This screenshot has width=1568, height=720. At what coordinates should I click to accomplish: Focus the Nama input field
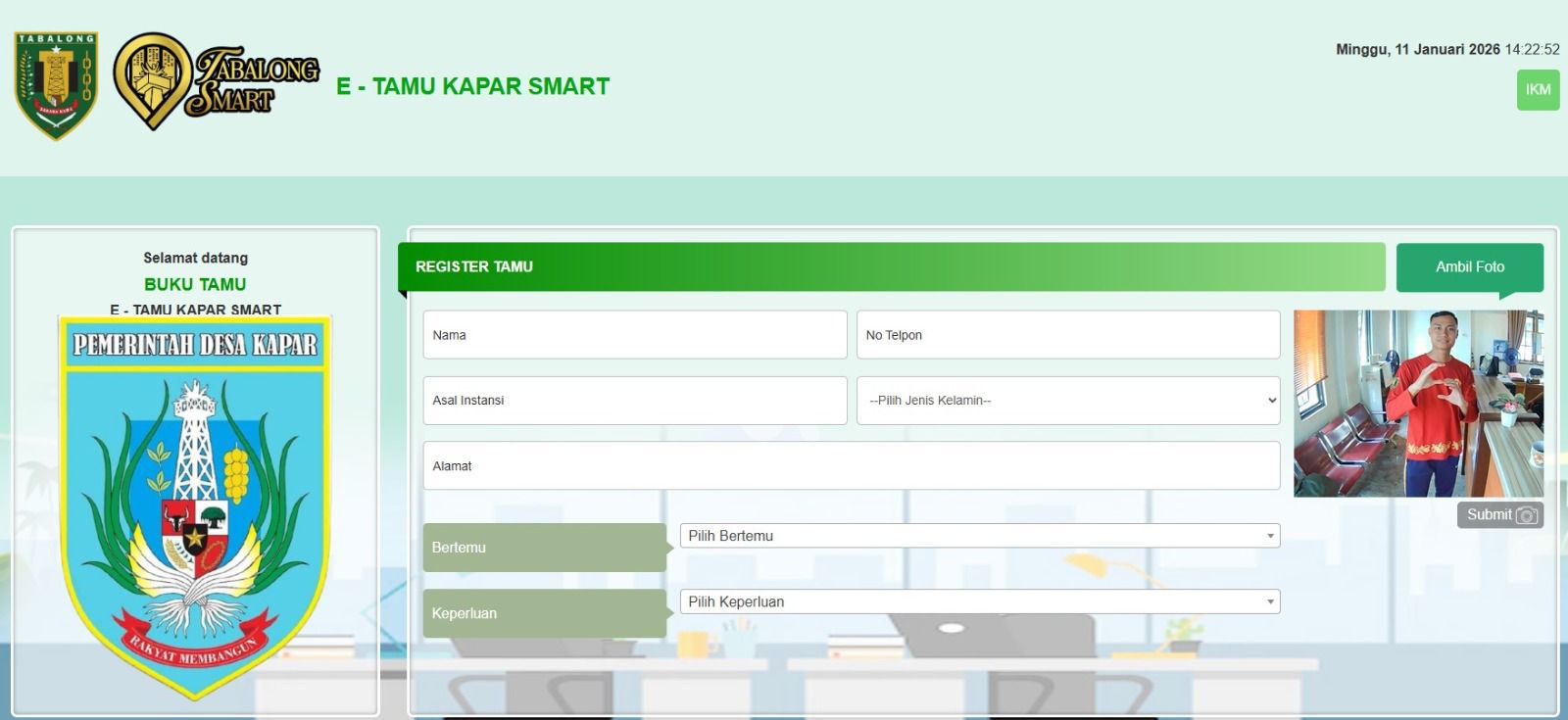point(635,335)
